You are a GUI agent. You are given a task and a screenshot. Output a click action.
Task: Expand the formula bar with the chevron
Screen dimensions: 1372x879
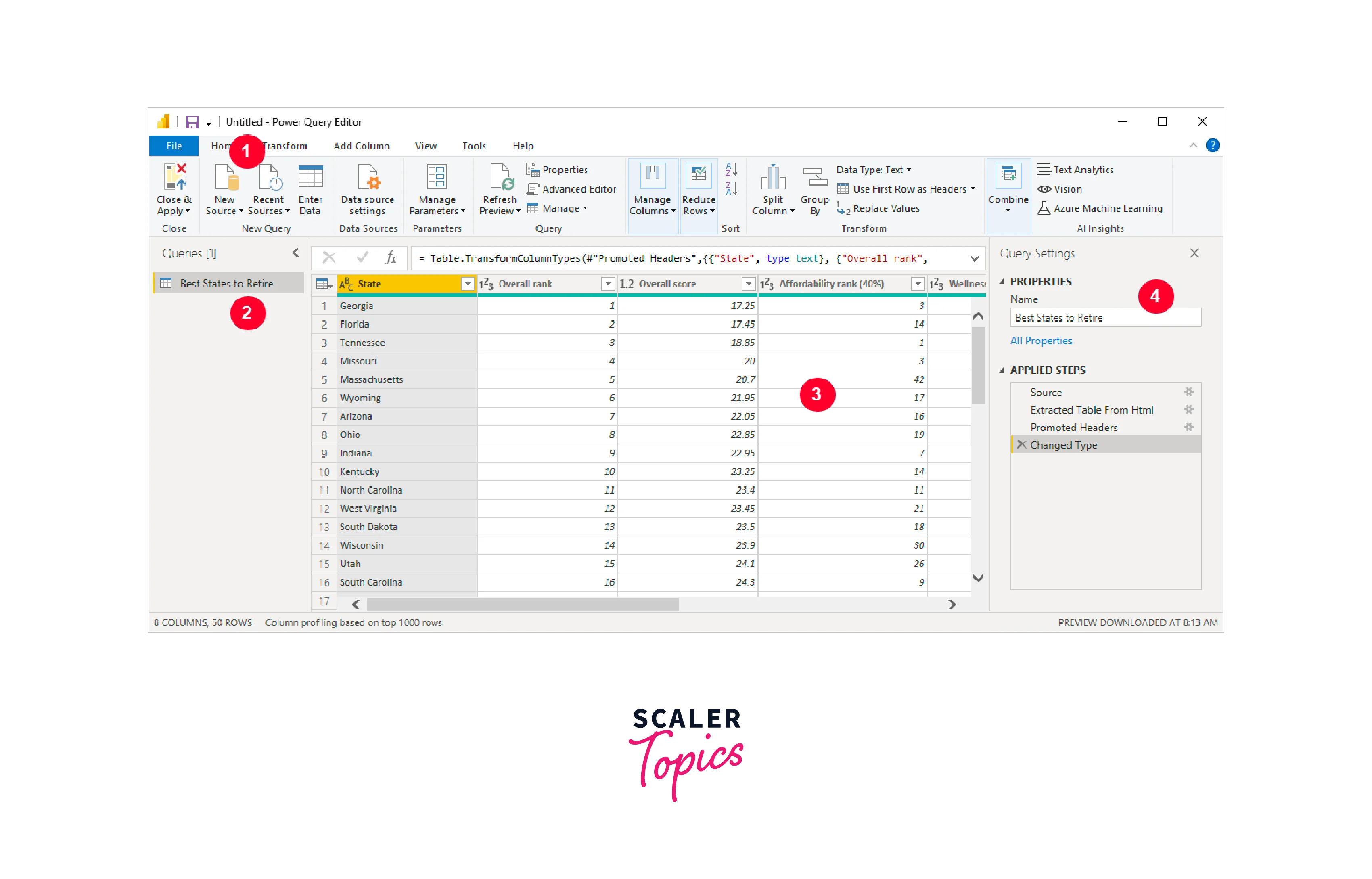974,259
